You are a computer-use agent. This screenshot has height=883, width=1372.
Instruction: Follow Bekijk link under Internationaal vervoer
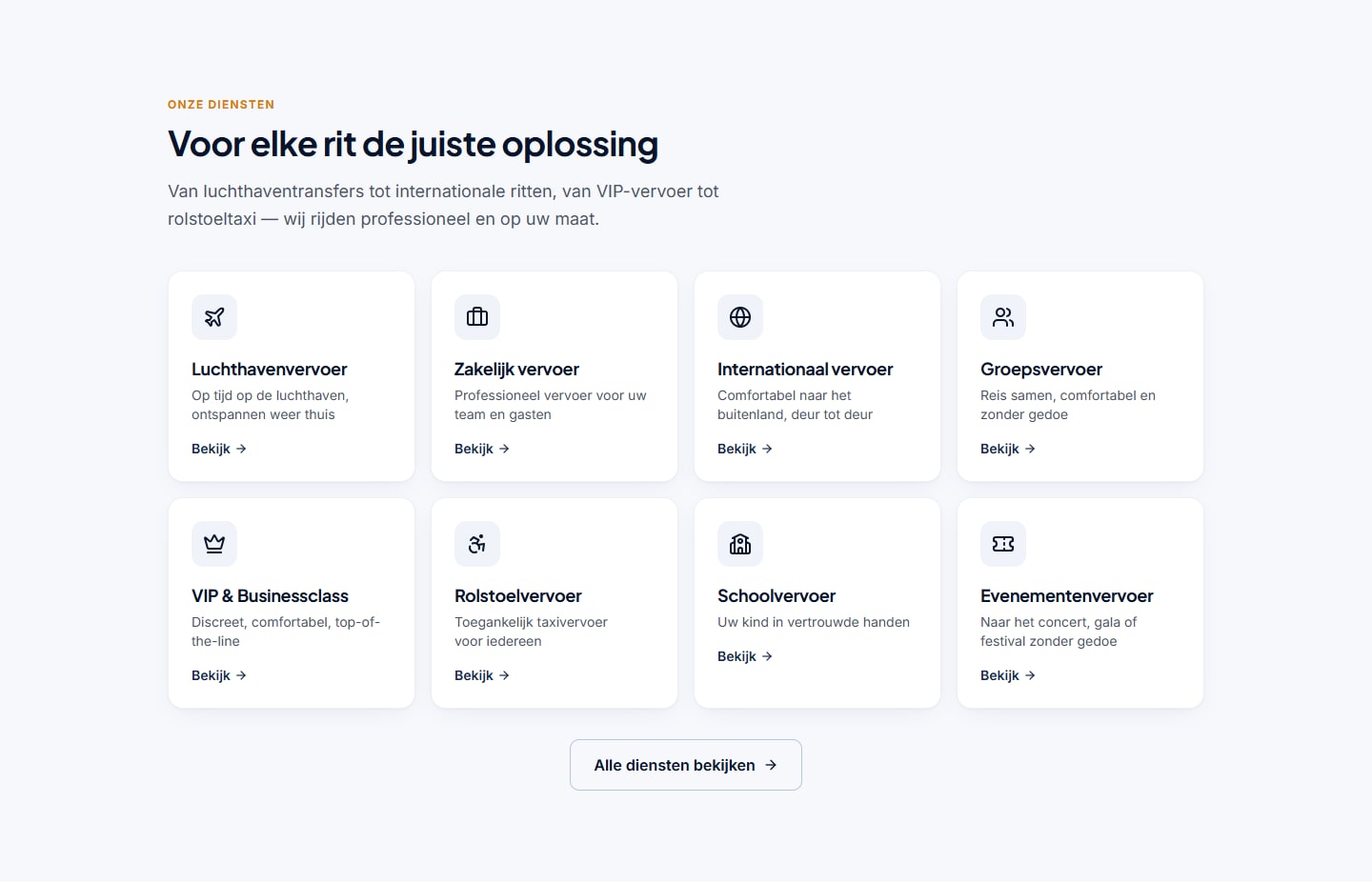[x=745, y=449]
